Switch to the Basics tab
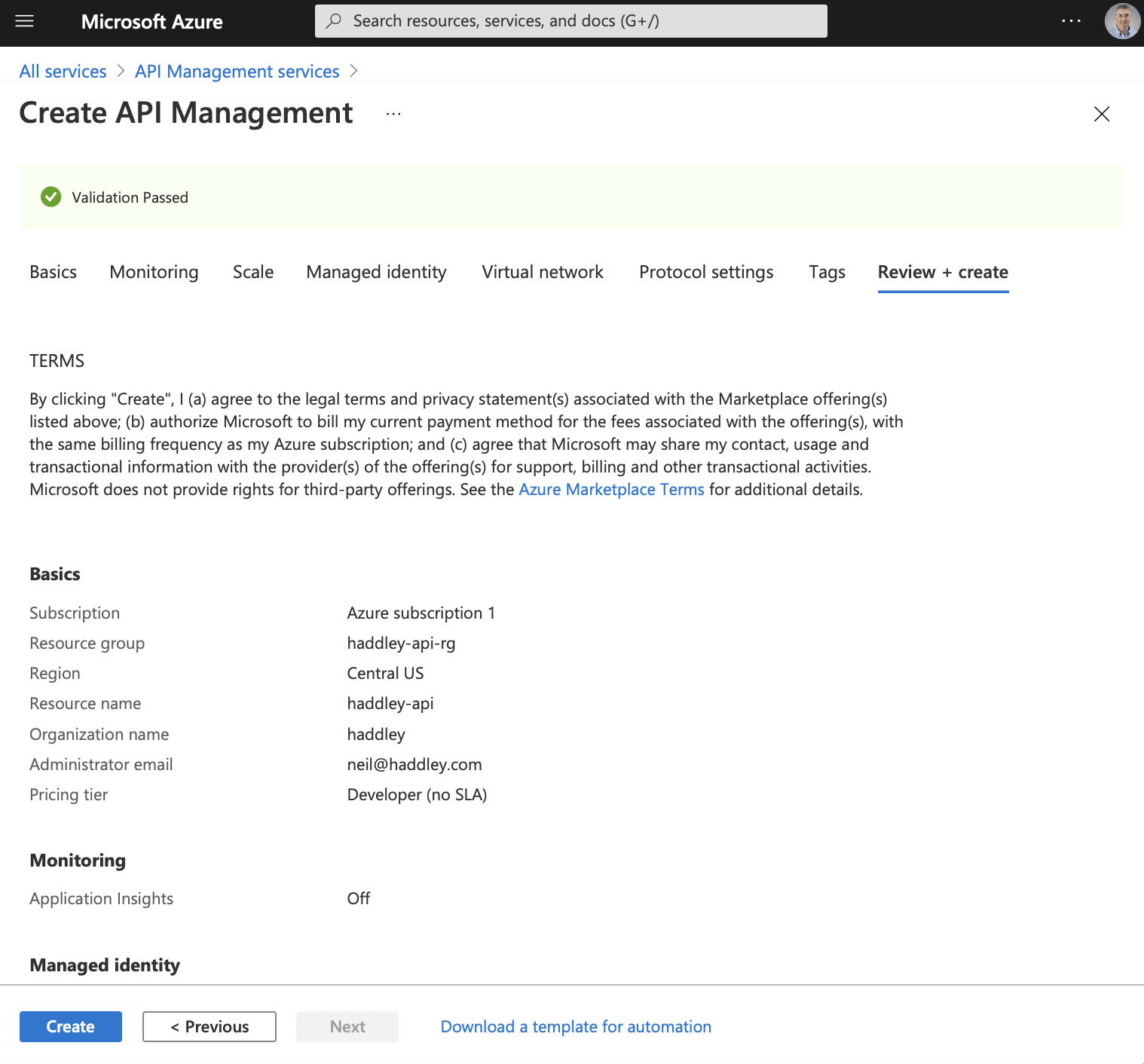 point(54,272)
